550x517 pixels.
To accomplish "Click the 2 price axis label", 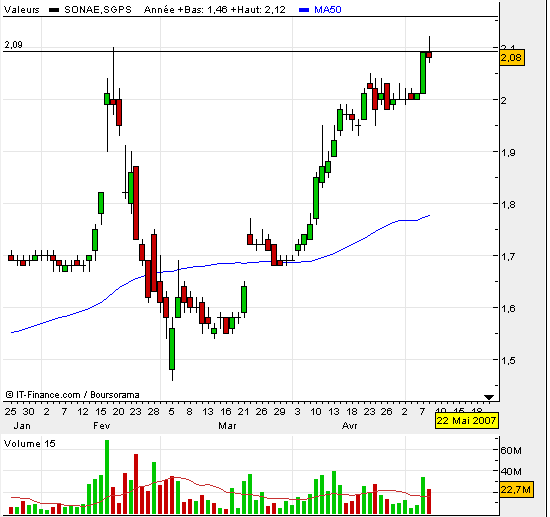I will [504, 101].
